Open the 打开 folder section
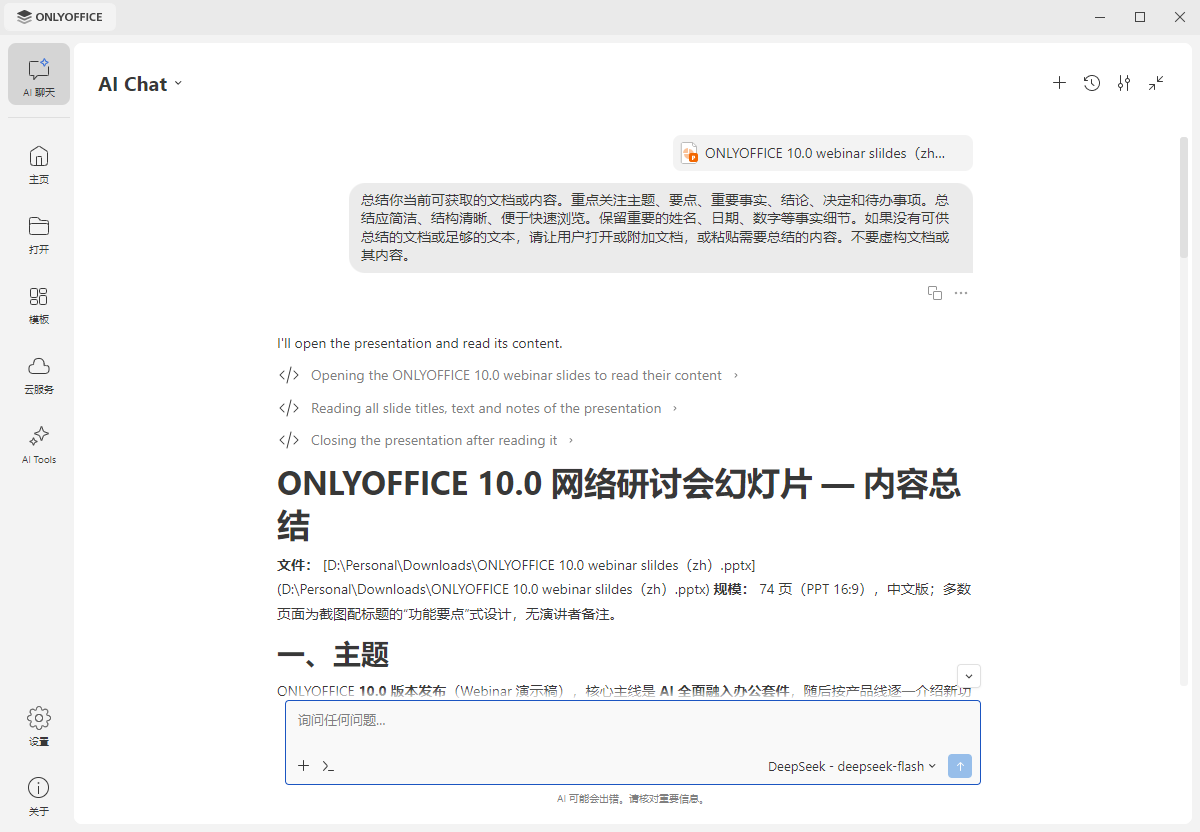This screenshot has height=832, width=1200. coord(39,234)
